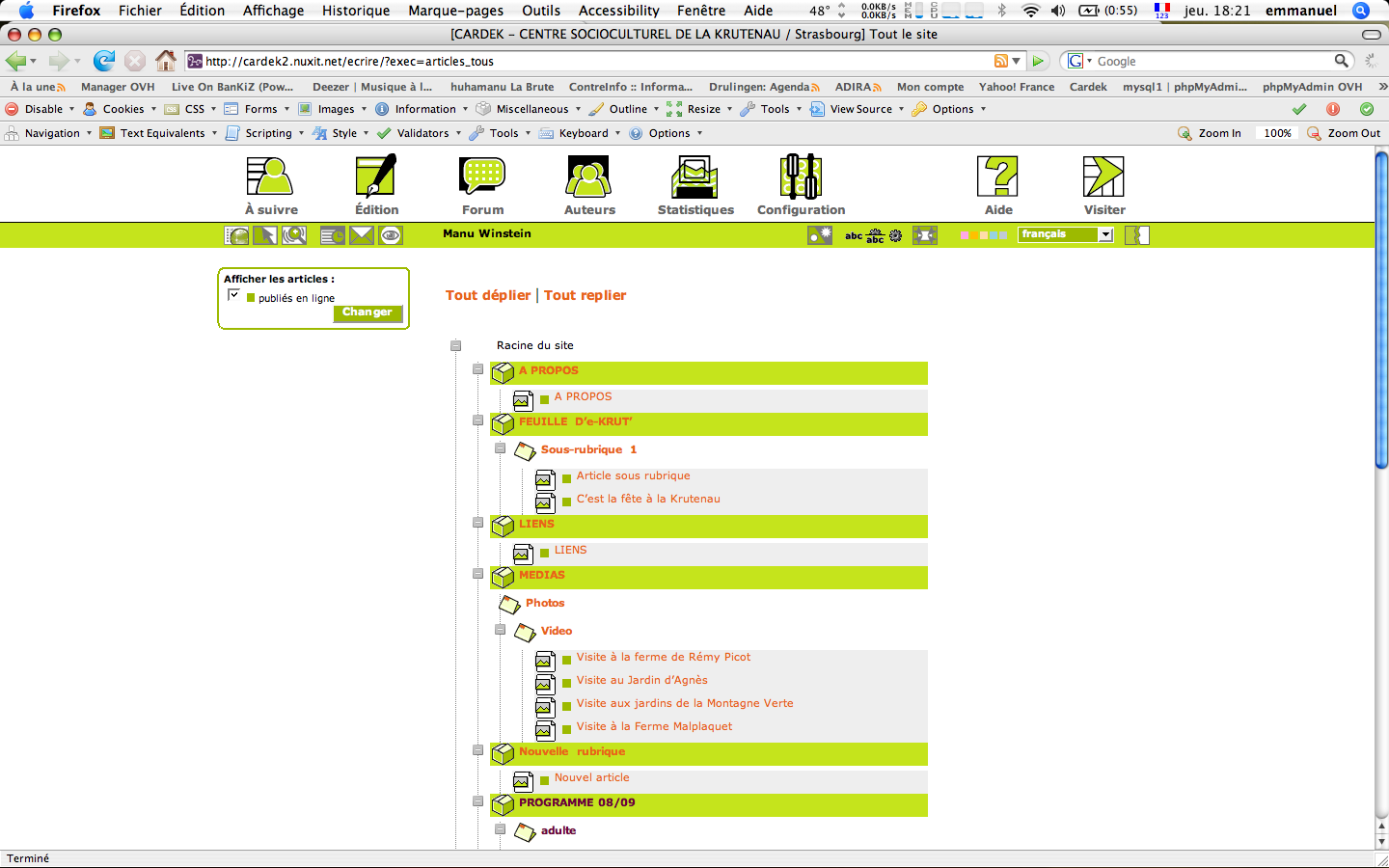Select the pink interface color swatch
Image resolution: width=1389 pixels, height=868 pixels.
point(964,234)
